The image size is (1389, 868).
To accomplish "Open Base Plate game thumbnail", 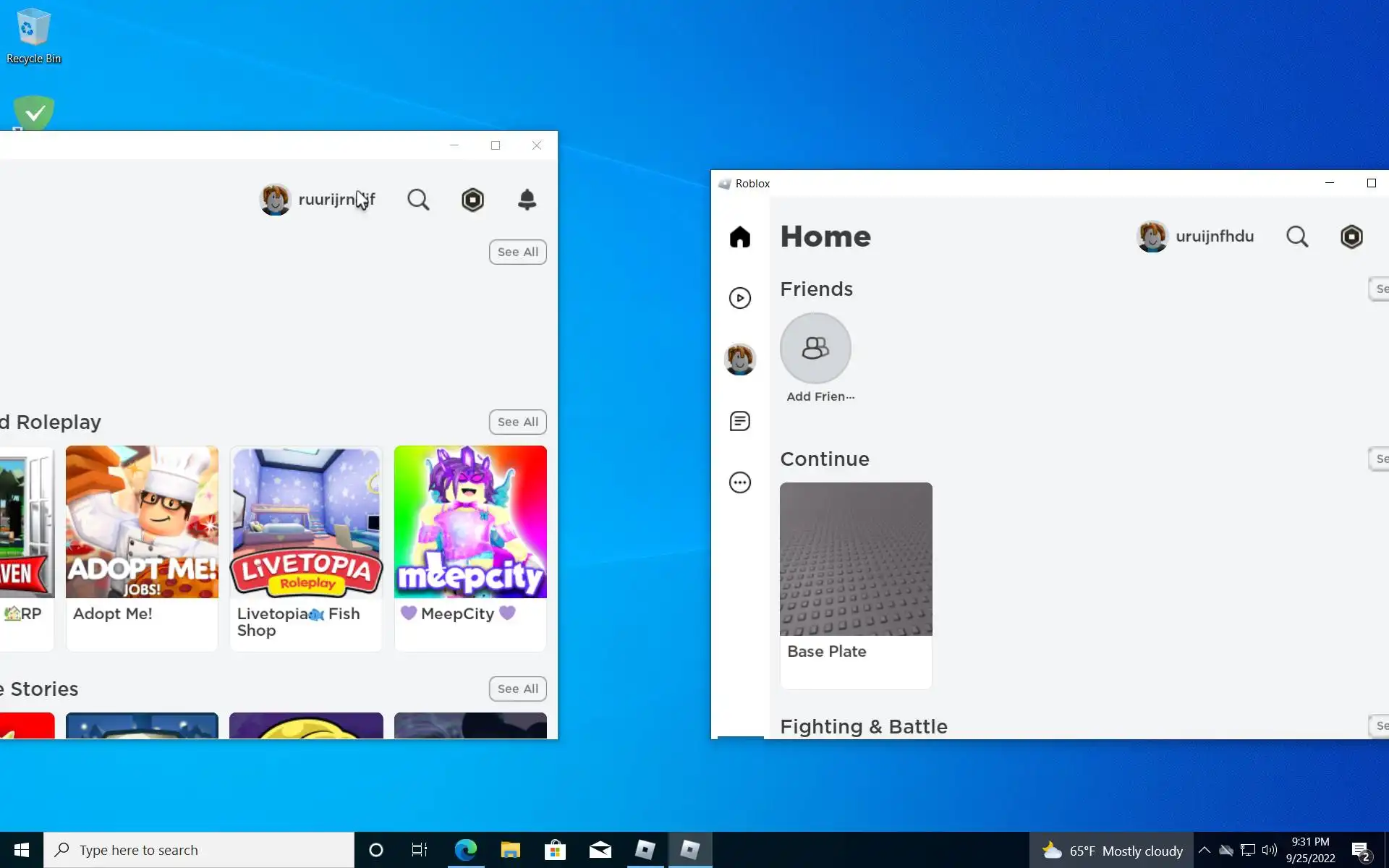I will point(856,559).
